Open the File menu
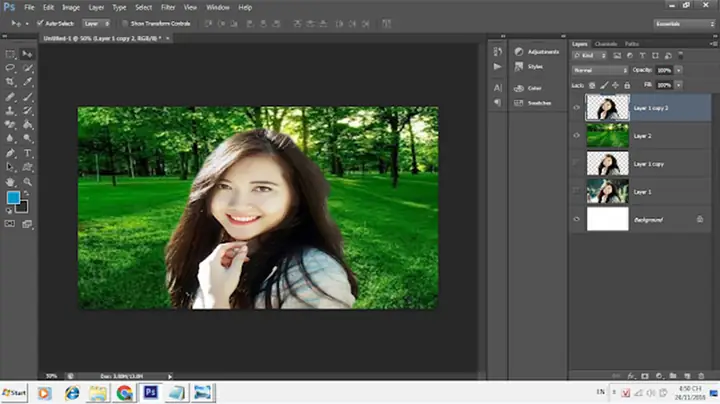 [x=29, y=7]
